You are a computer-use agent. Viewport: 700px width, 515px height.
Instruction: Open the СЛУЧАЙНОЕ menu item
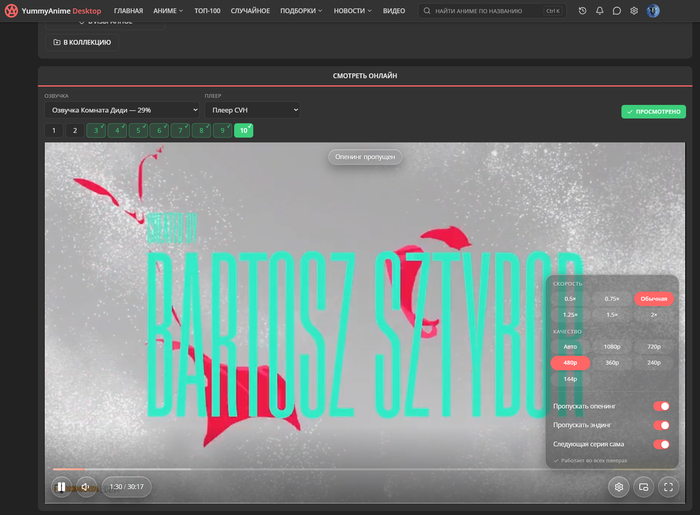pyautogui.click(x=250, y=11)
